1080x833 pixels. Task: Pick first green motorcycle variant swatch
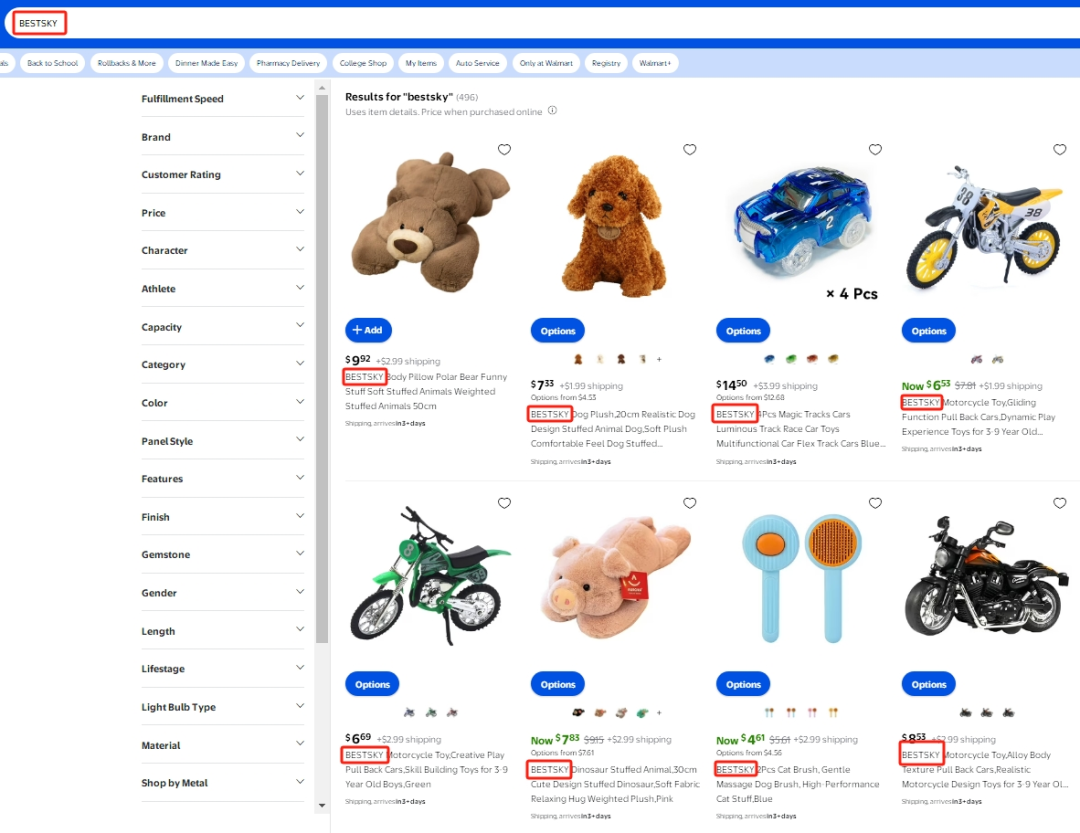(x=409, y=712)
